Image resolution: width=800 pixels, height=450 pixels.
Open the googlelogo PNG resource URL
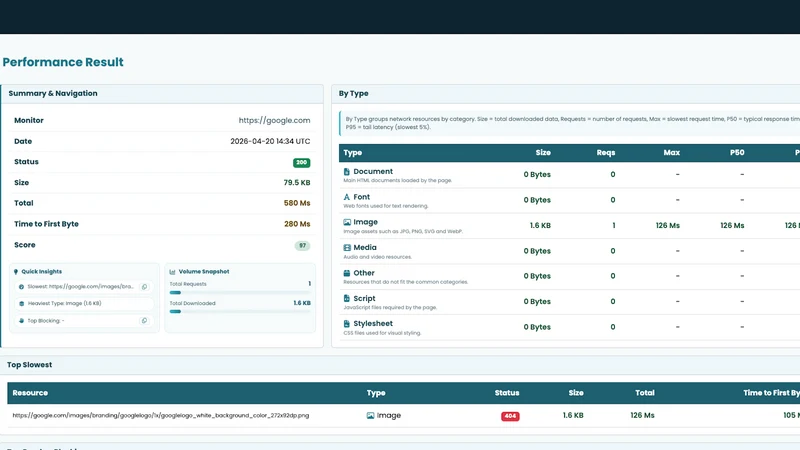pyautogui.click(x=161, y=415)
